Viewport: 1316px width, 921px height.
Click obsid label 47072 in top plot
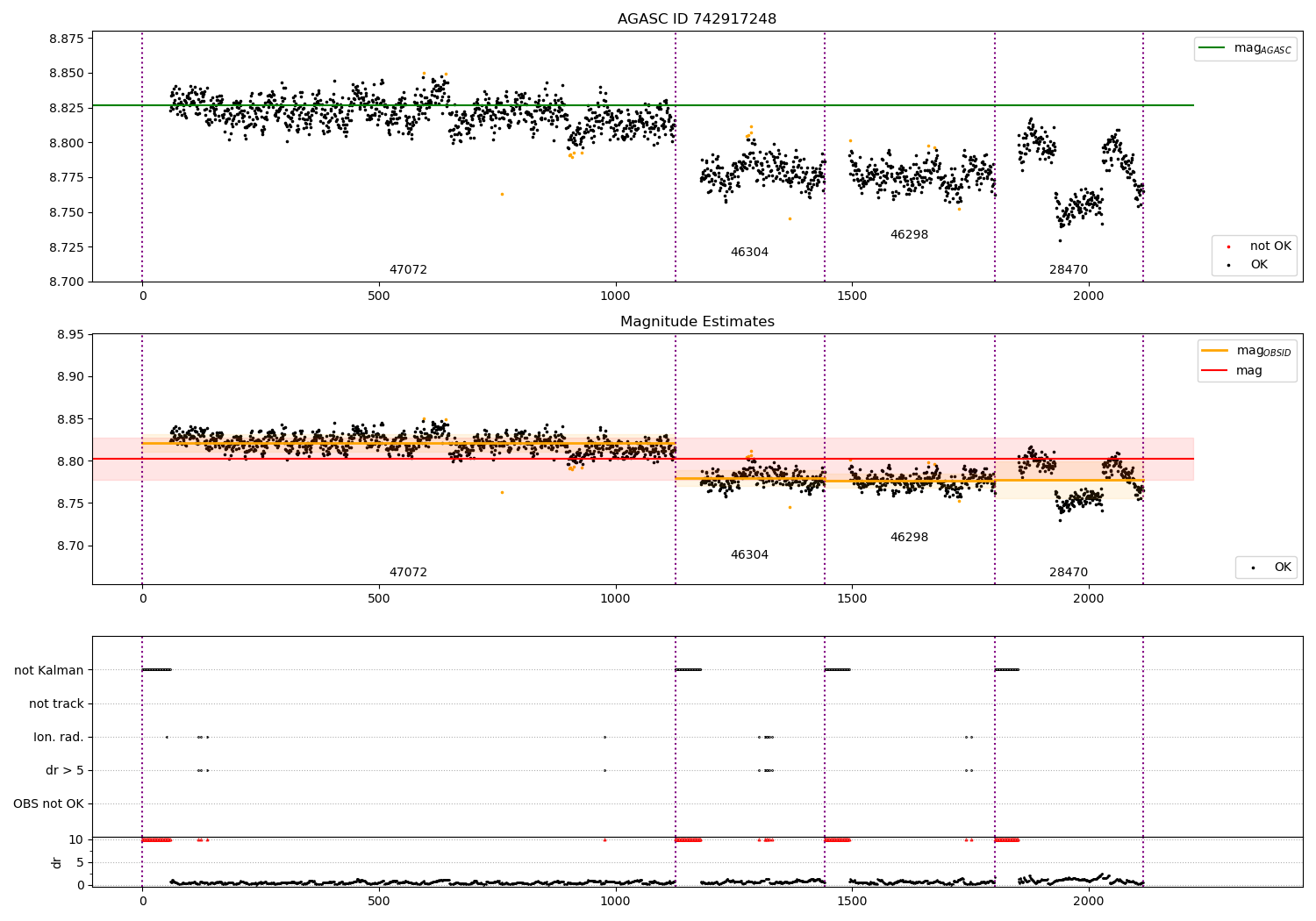coord(408,270)
